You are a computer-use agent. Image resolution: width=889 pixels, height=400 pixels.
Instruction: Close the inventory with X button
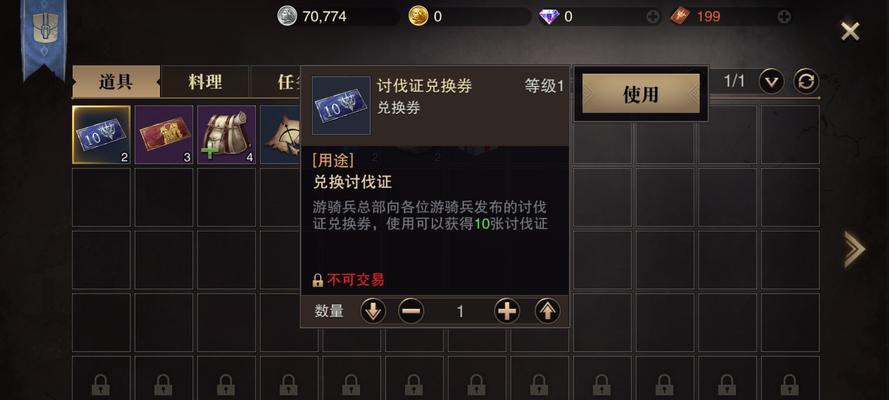850,31
